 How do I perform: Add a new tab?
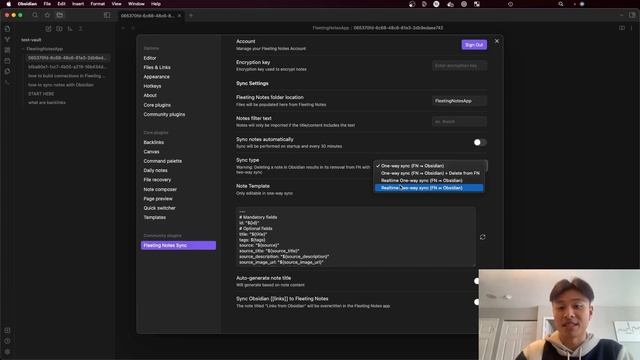191,16
